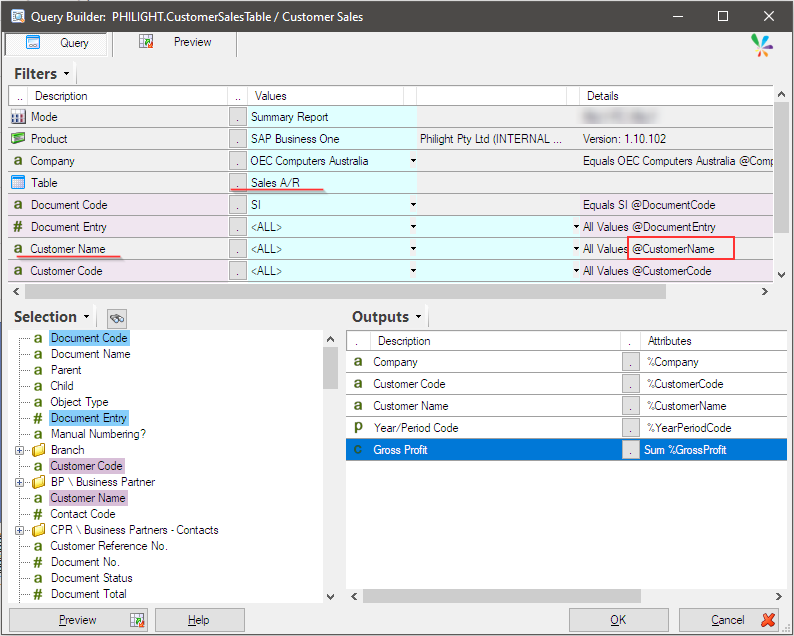The height and width of the screenshot is (636, 794).
Task: Select Document Name in the selection tree
Action: [x=90, y=354]
